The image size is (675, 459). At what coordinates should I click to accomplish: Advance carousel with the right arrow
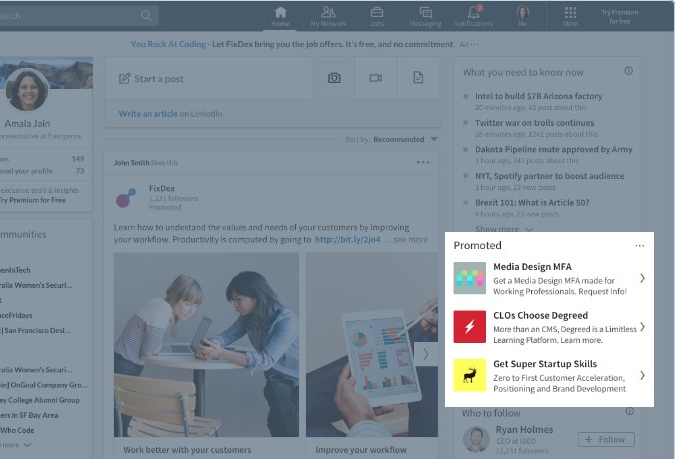425,354
